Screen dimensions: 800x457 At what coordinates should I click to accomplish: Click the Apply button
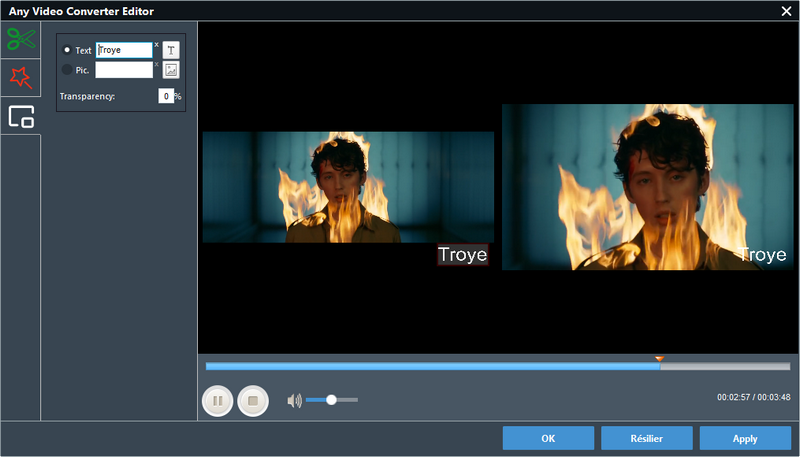click(x=745, y=438)
